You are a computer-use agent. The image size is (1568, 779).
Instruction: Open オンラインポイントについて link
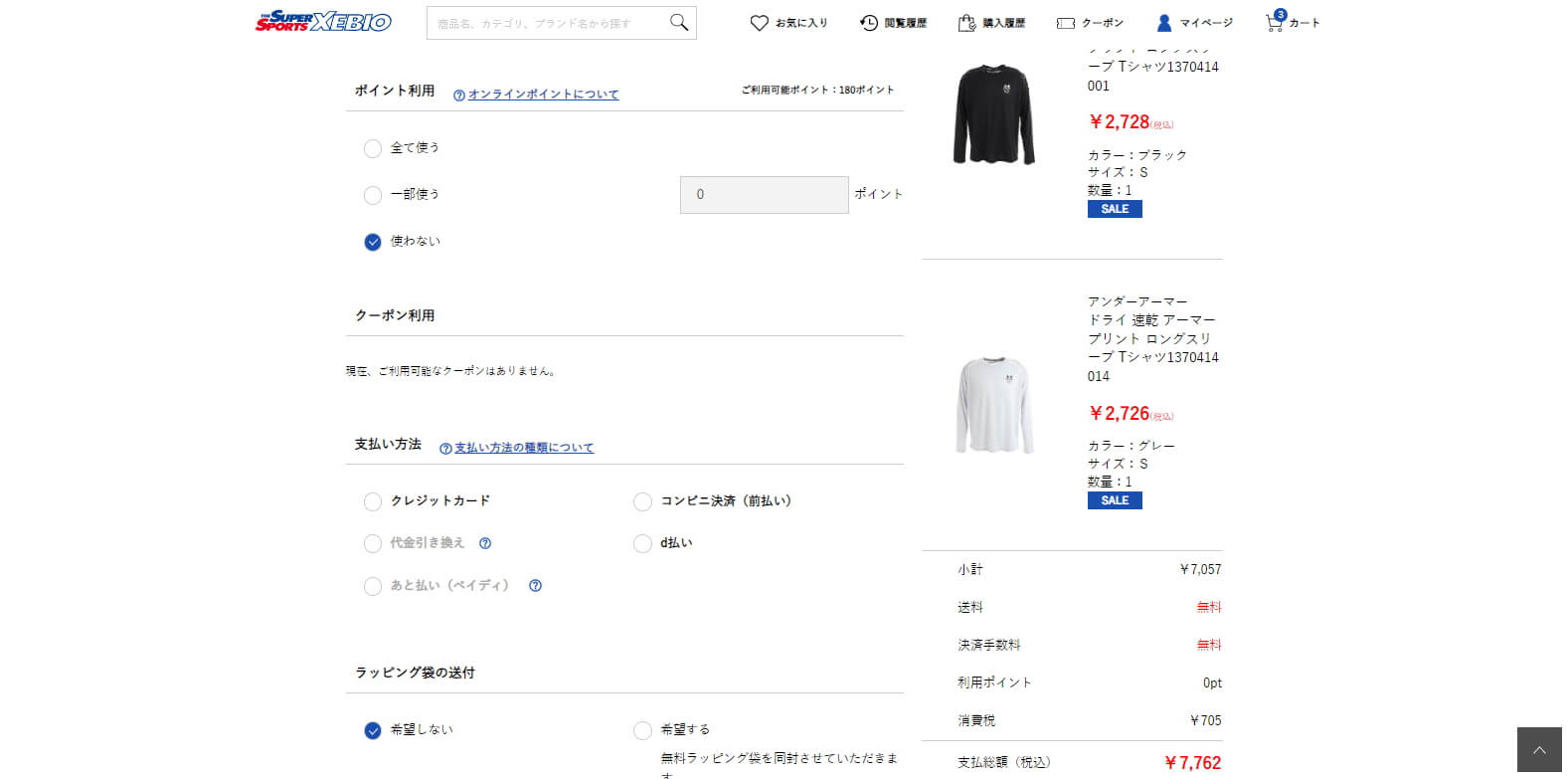tap(543, 95)
